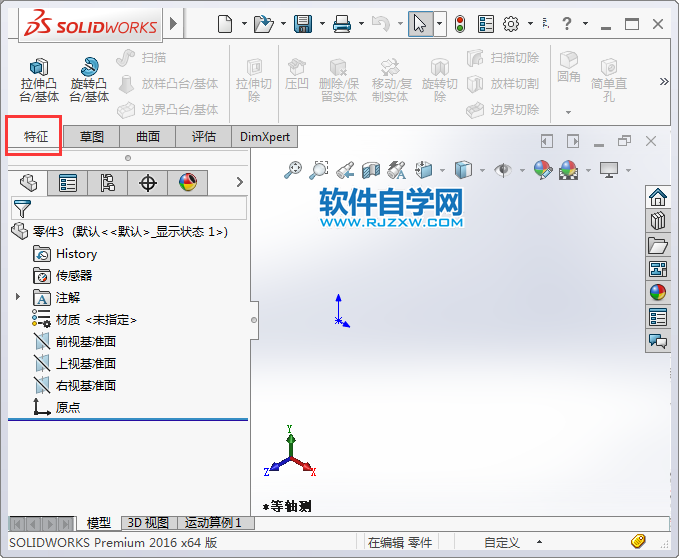Open the PropertyManager tab icon
The image size is (679, 558).
coord(68,183)
